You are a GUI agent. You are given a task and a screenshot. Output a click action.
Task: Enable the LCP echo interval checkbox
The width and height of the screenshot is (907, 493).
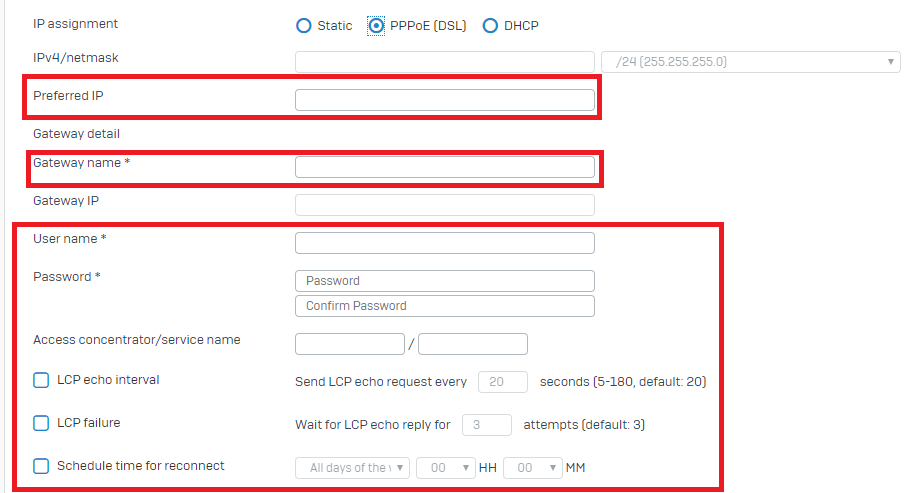click(41, 380)
